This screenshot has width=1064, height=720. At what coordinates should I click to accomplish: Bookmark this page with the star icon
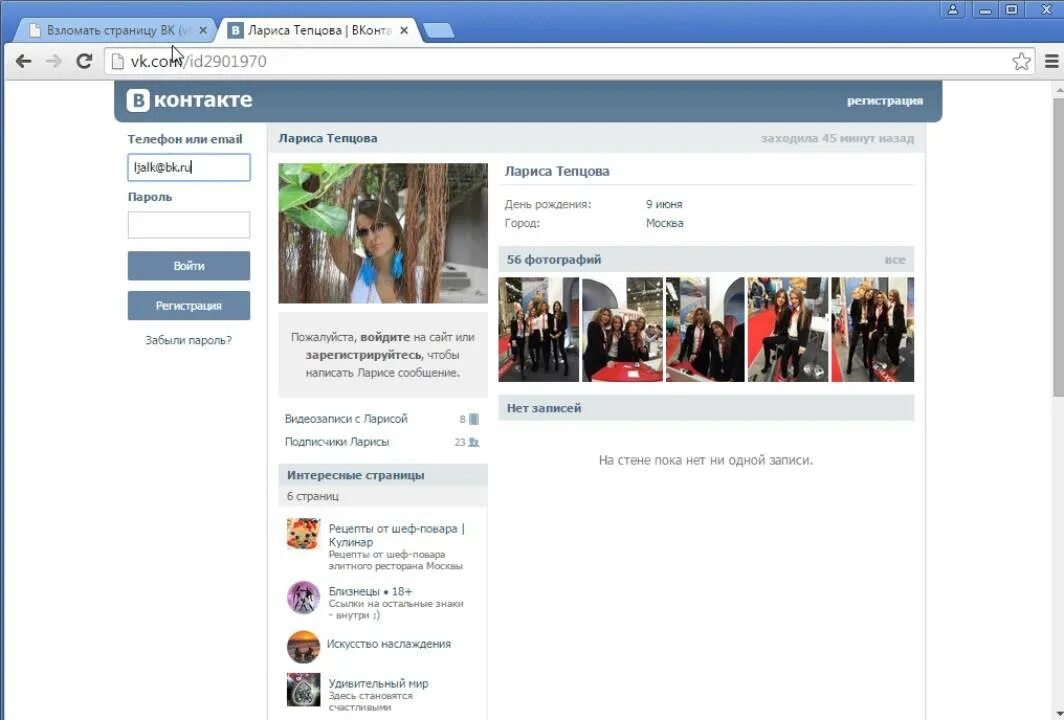[1021, 62]
